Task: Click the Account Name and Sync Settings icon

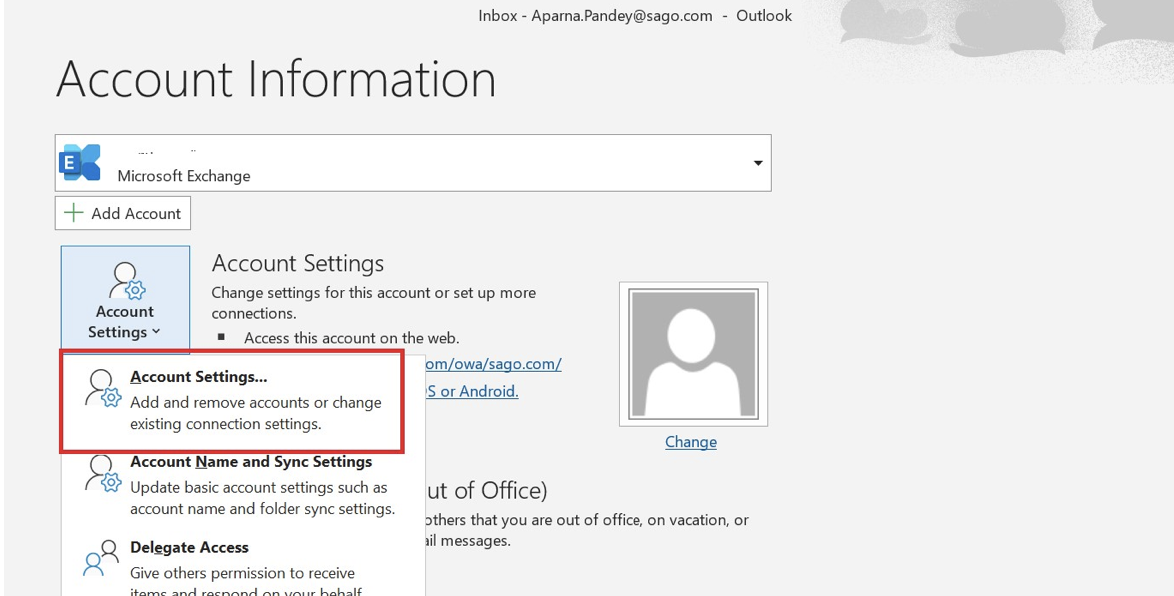Action: (103, 474)
